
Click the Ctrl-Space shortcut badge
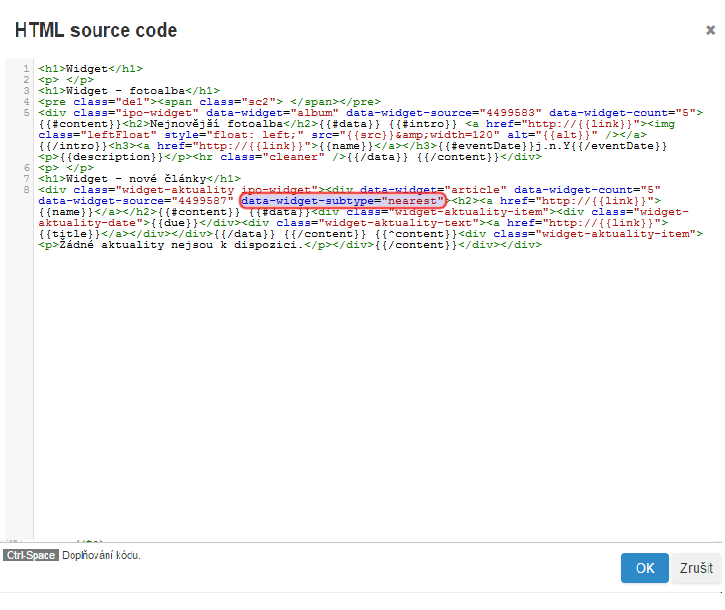click(x=30, y=554)
